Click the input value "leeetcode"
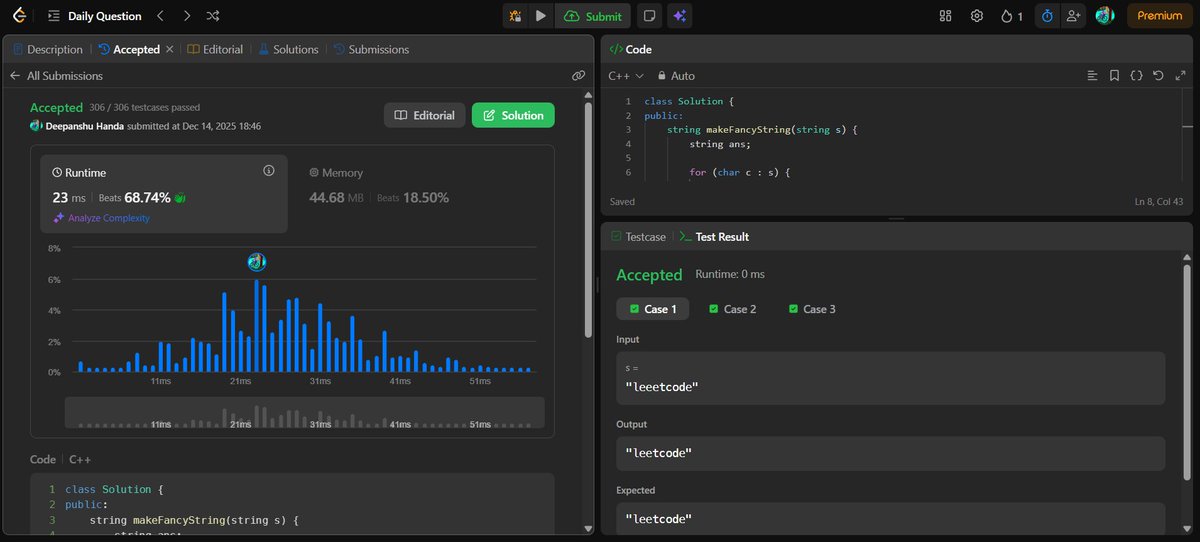This screenshot has height=542, width=1200. 660,386
